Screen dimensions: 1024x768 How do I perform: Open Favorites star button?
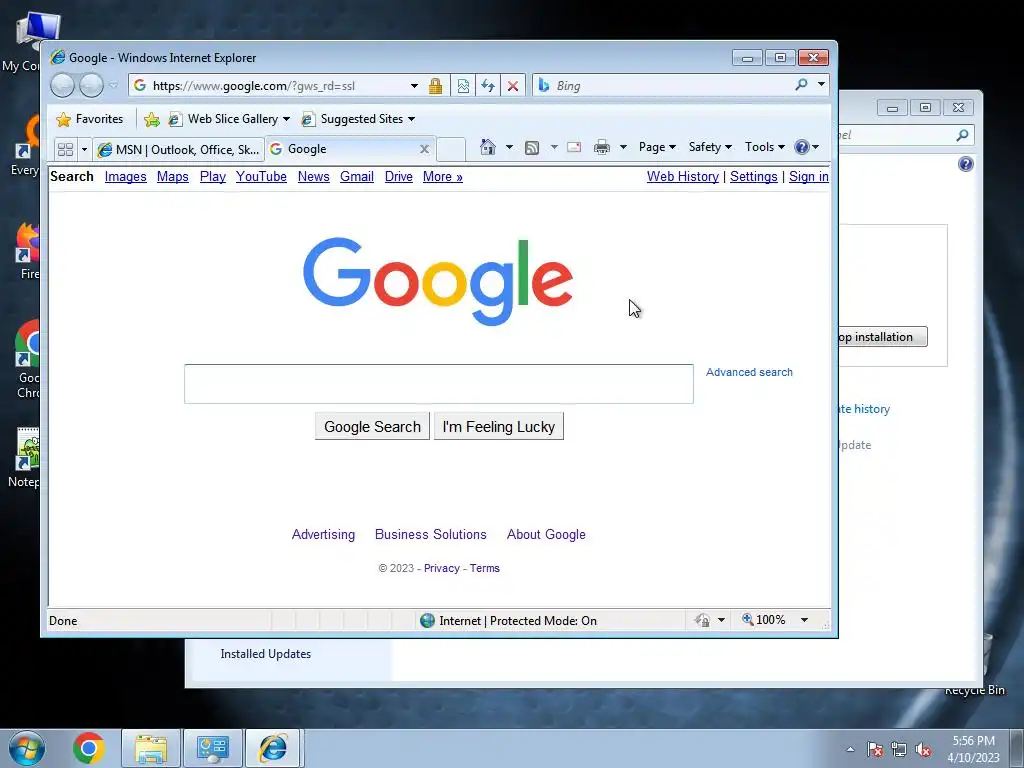[90, 119]
